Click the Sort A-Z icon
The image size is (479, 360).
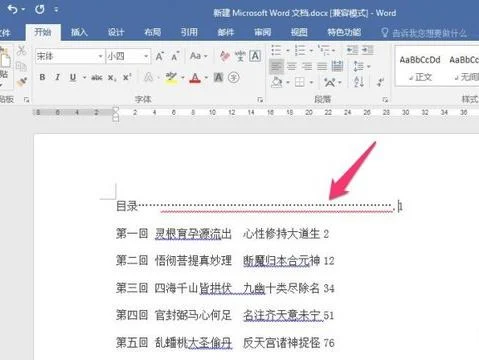coord(359,82)
